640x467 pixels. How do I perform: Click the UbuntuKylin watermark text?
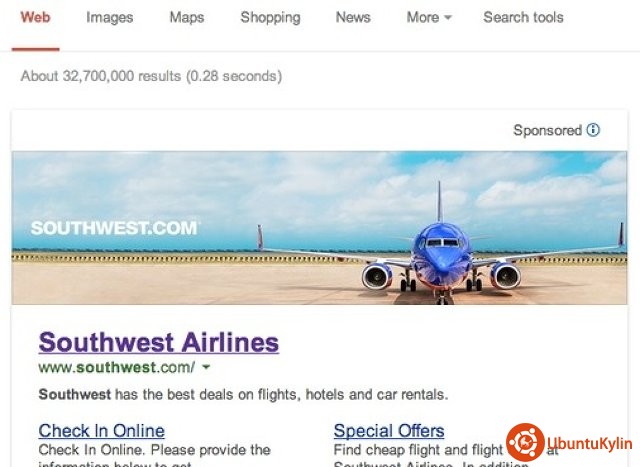pyautogui.click(x=589, y=443)
